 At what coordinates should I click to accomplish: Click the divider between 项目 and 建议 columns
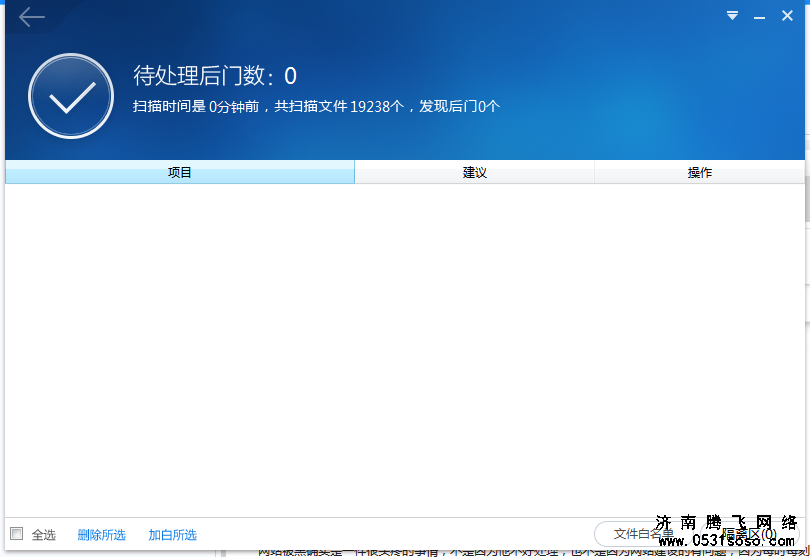click(355, 173)
